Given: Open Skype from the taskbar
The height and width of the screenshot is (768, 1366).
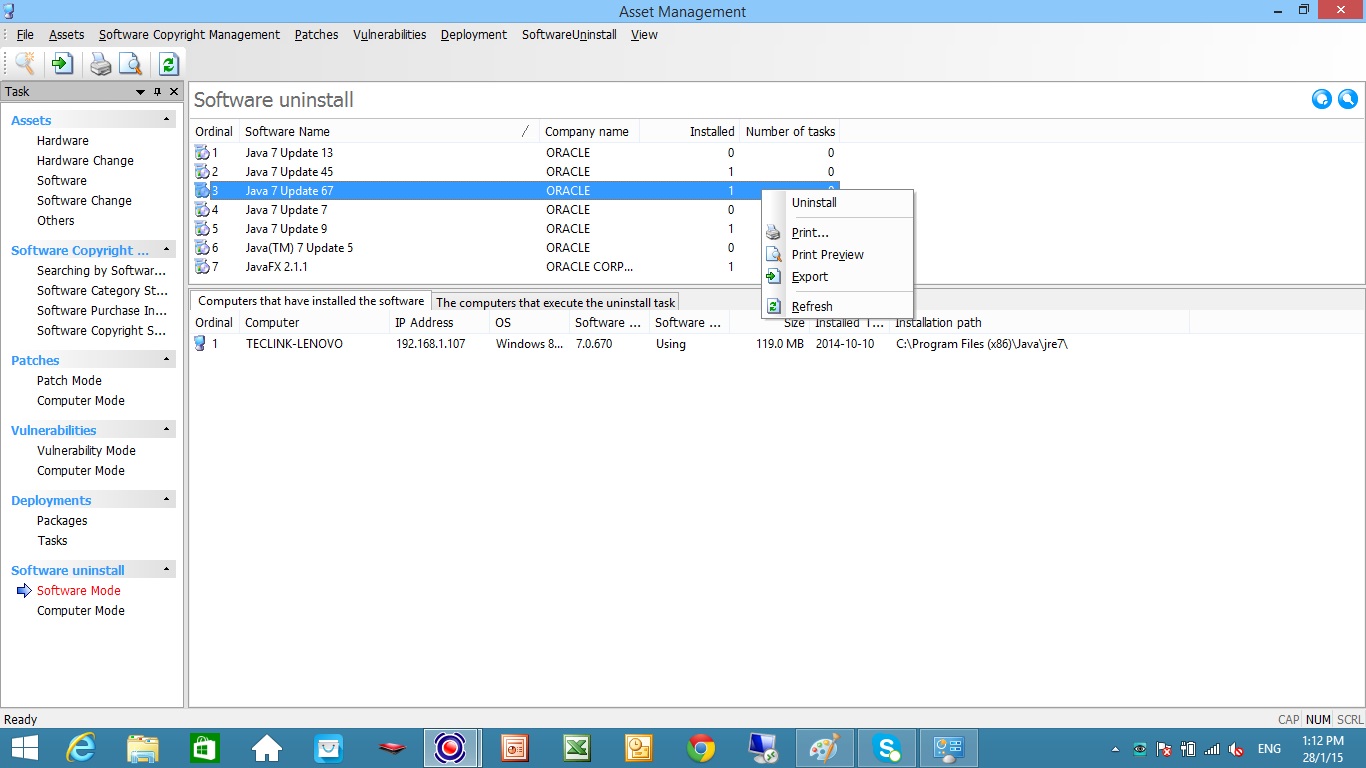Looking at the screenshot, I should coord(887,748).
